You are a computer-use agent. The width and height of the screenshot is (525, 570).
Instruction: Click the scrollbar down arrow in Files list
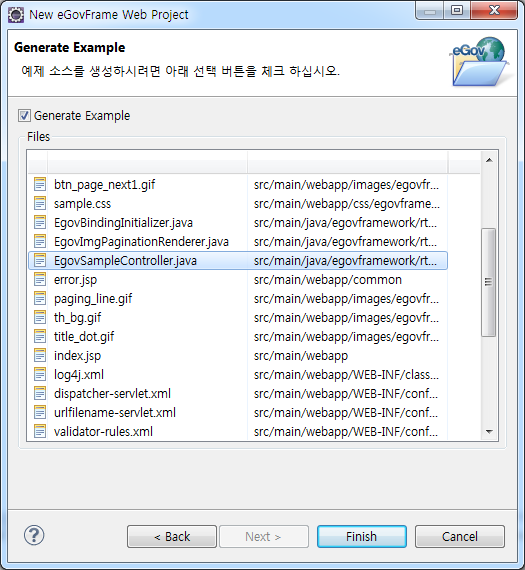point(489,431)
